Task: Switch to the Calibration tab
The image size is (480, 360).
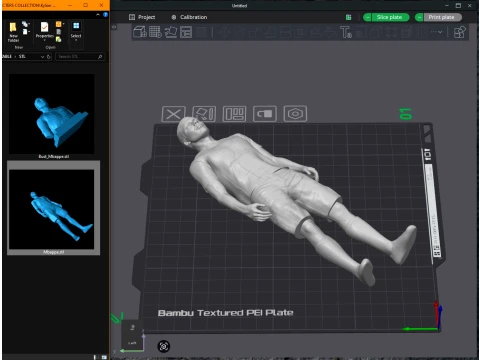Action: click(189, 17)
